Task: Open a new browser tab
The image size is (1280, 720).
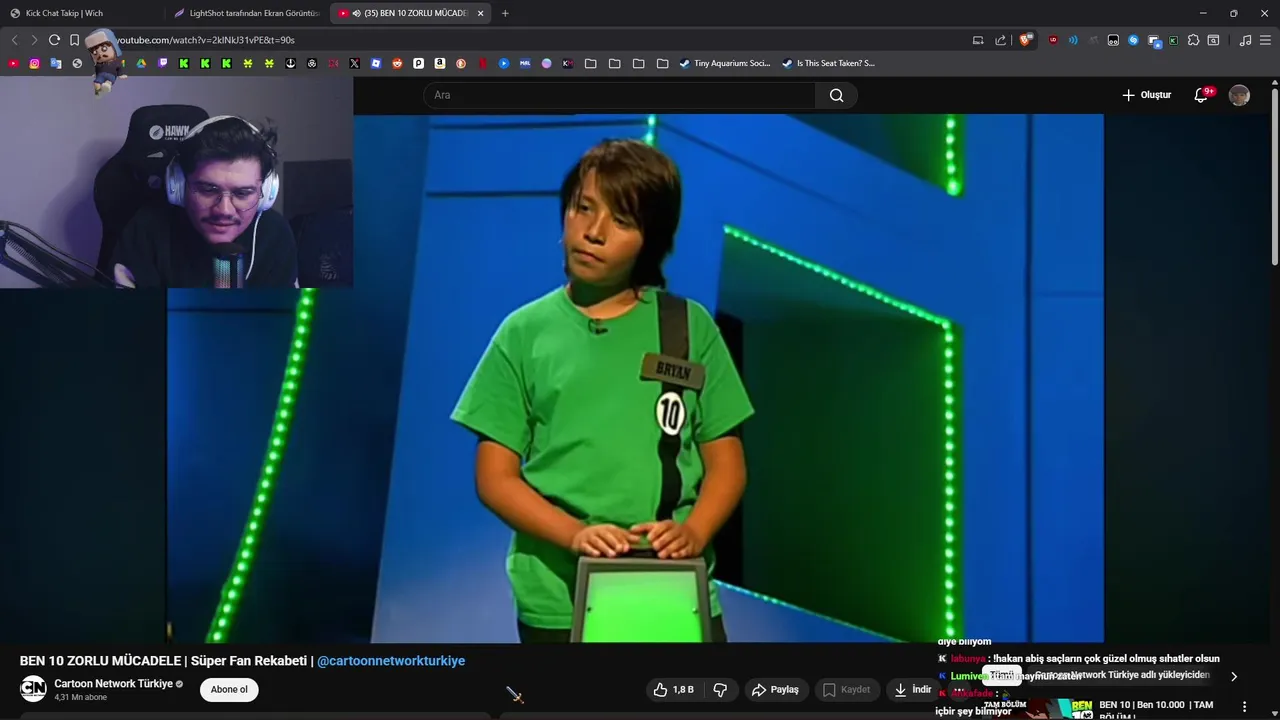Action: point(505,13)
